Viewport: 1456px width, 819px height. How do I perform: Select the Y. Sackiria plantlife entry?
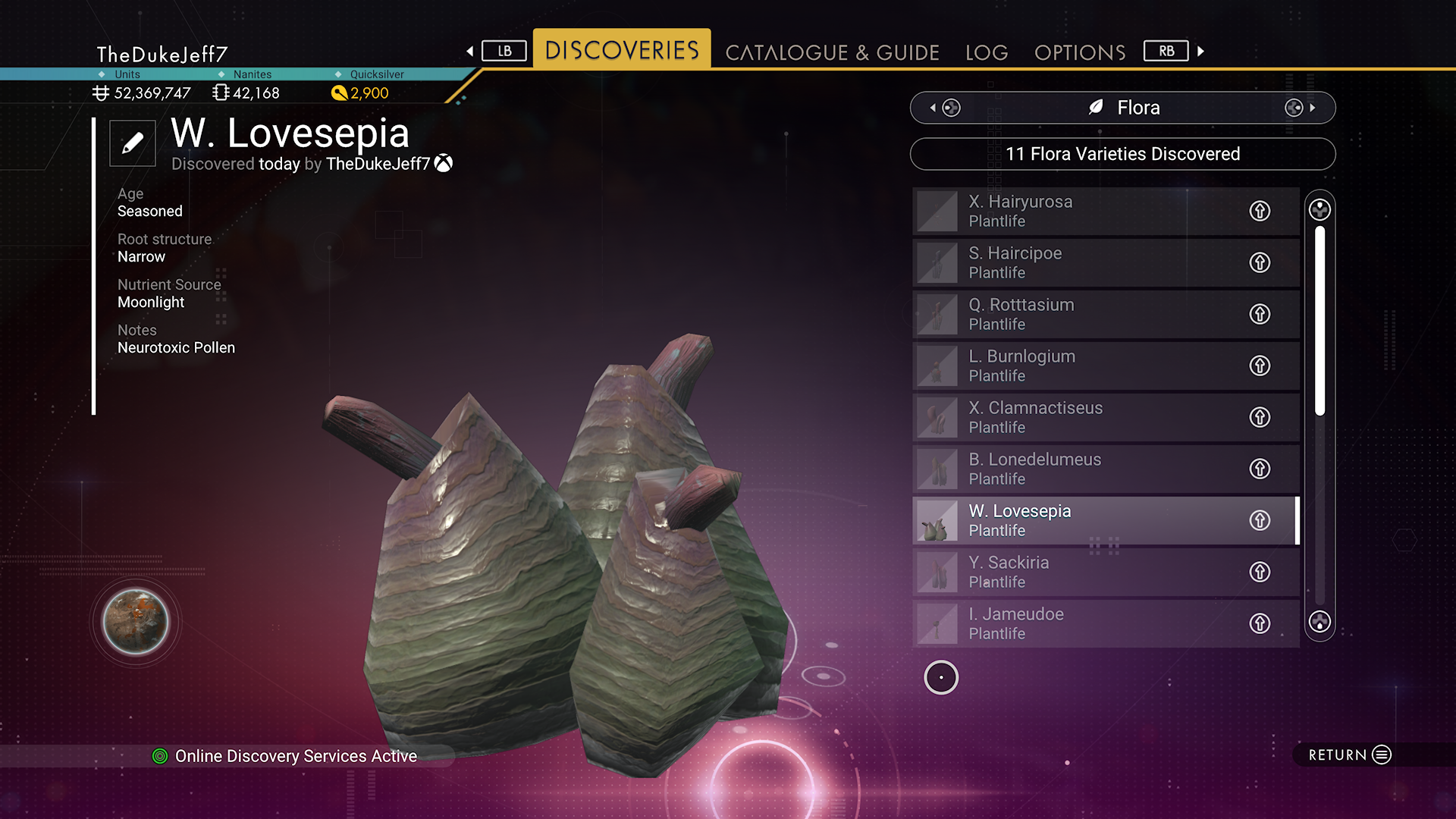coord(1106,572)
